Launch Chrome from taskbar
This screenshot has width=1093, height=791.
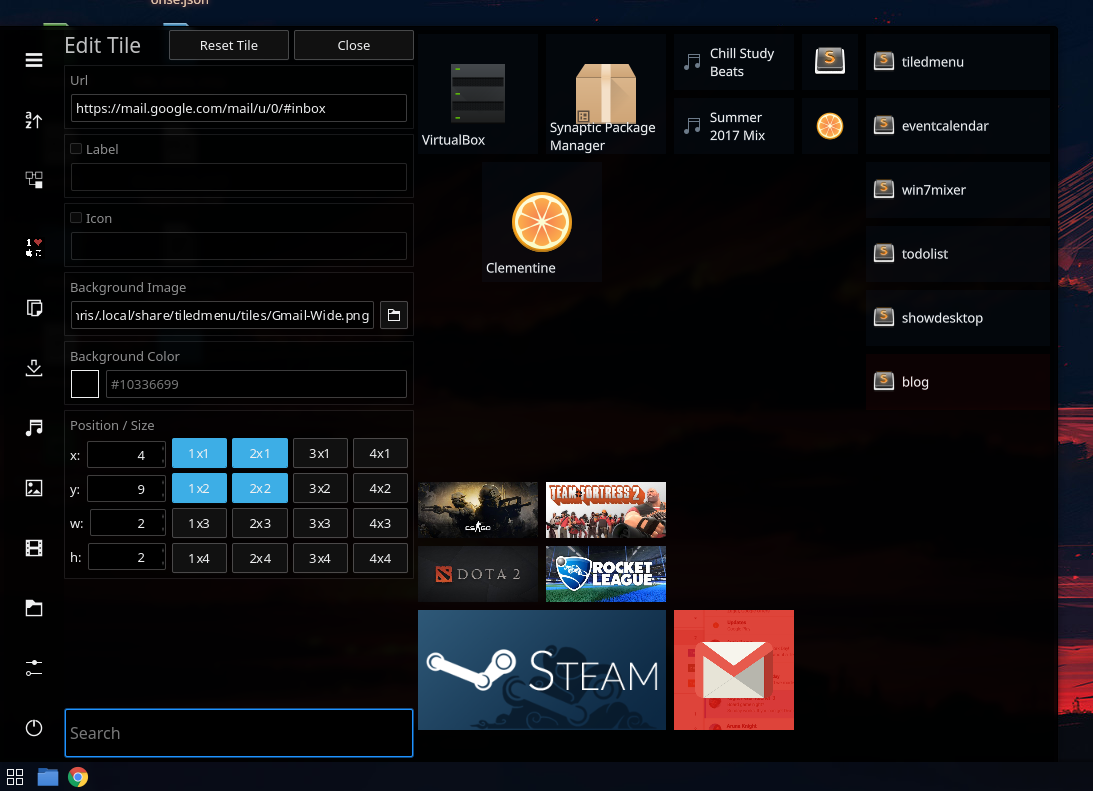78,777
